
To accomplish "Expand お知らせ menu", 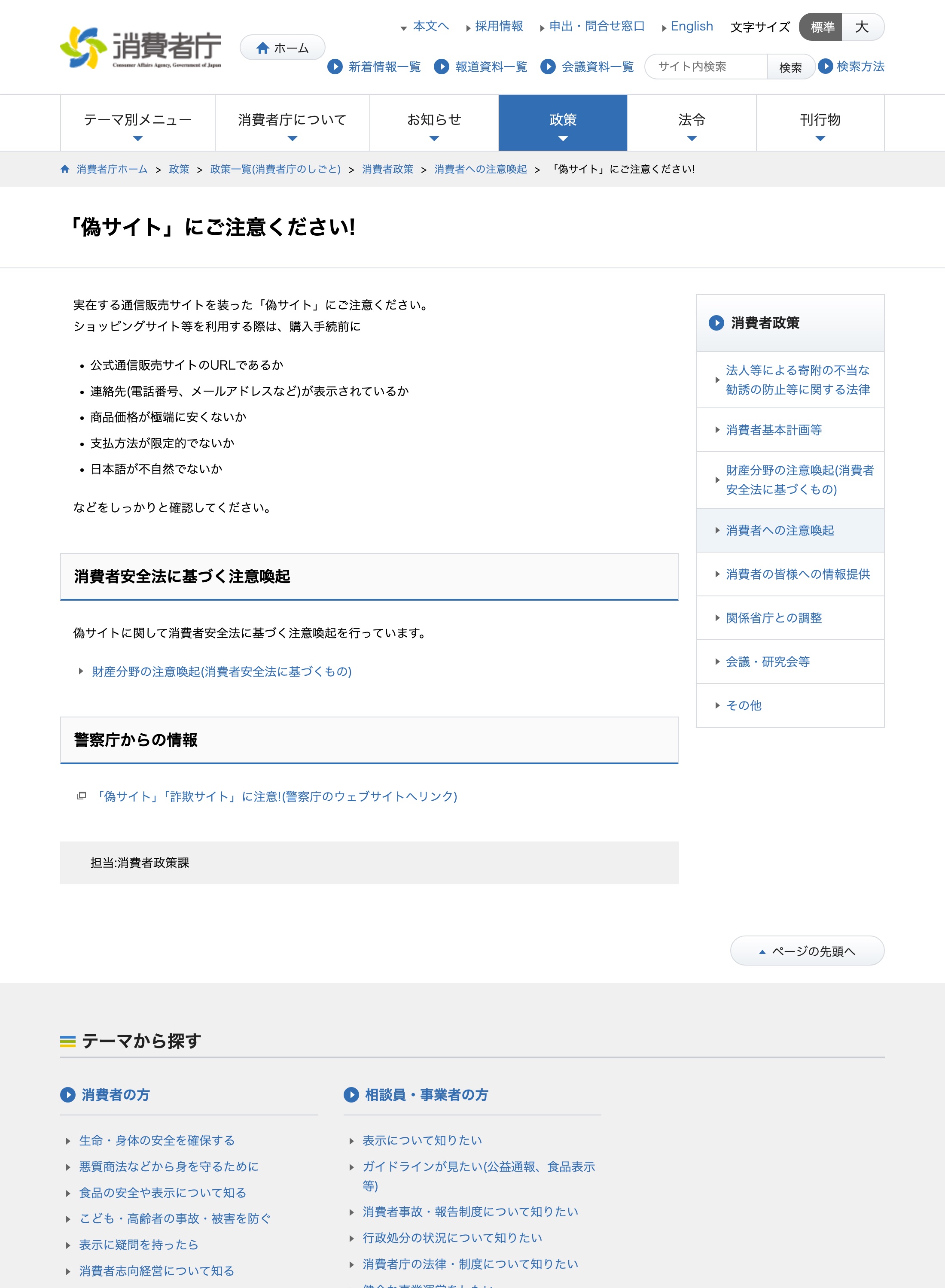I will (434, 123).
